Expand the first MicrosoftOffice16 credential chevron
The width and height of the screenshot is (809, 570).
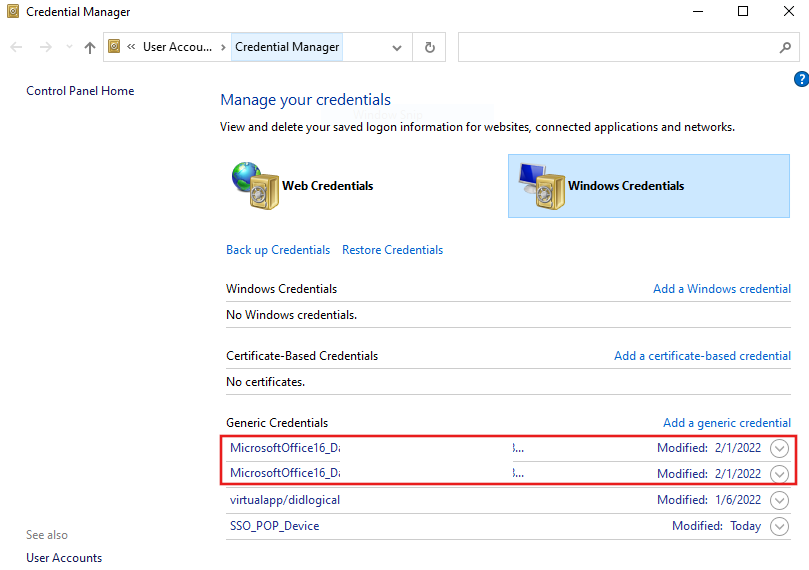[x=779, y=448]
